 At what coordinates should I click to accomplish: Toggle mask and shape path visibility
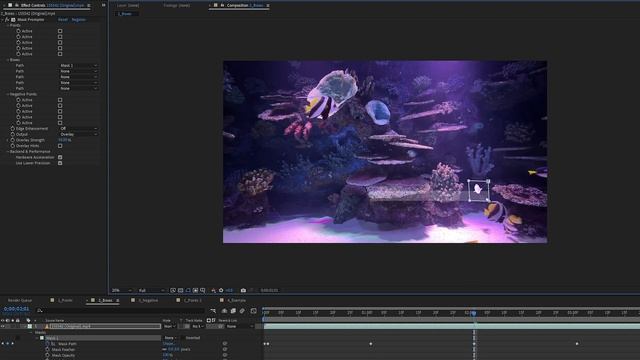188,290
